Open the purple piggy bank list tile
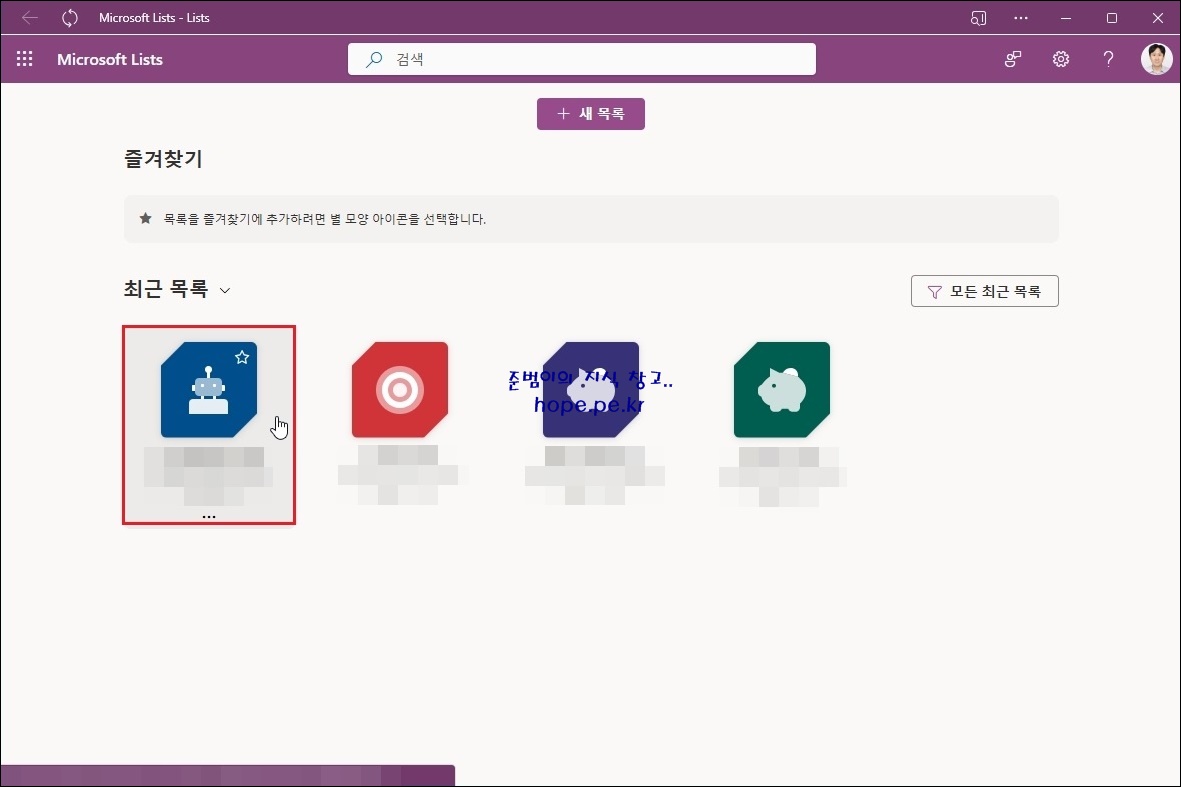Image resolution: width=1181 pixels, height=787 pixels. pos(590,389)
